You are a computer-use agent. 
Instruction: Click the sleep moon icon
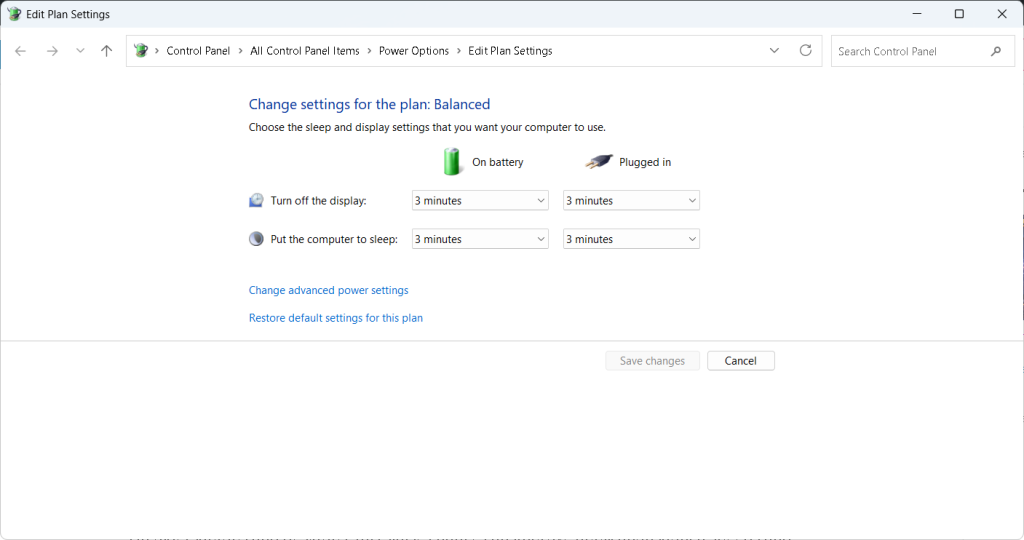coord(256,239)
